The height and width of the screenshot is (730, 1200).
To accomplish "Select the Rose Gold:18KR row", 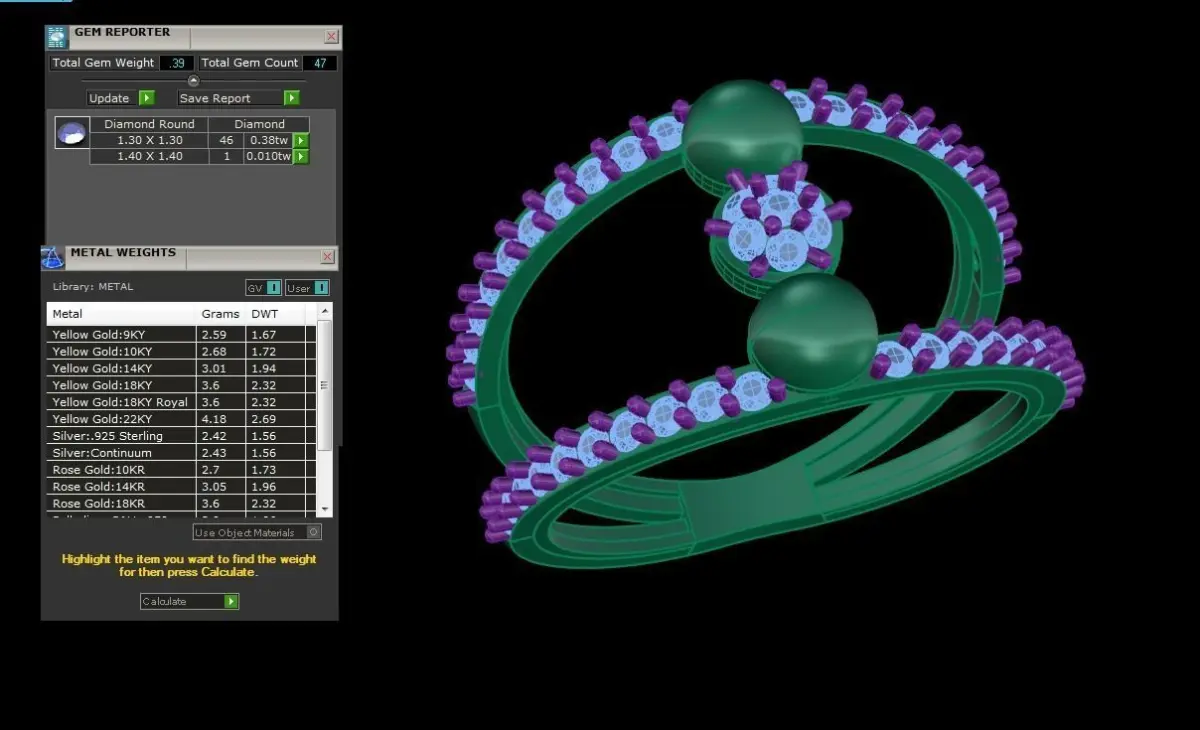I will (181, 504).
